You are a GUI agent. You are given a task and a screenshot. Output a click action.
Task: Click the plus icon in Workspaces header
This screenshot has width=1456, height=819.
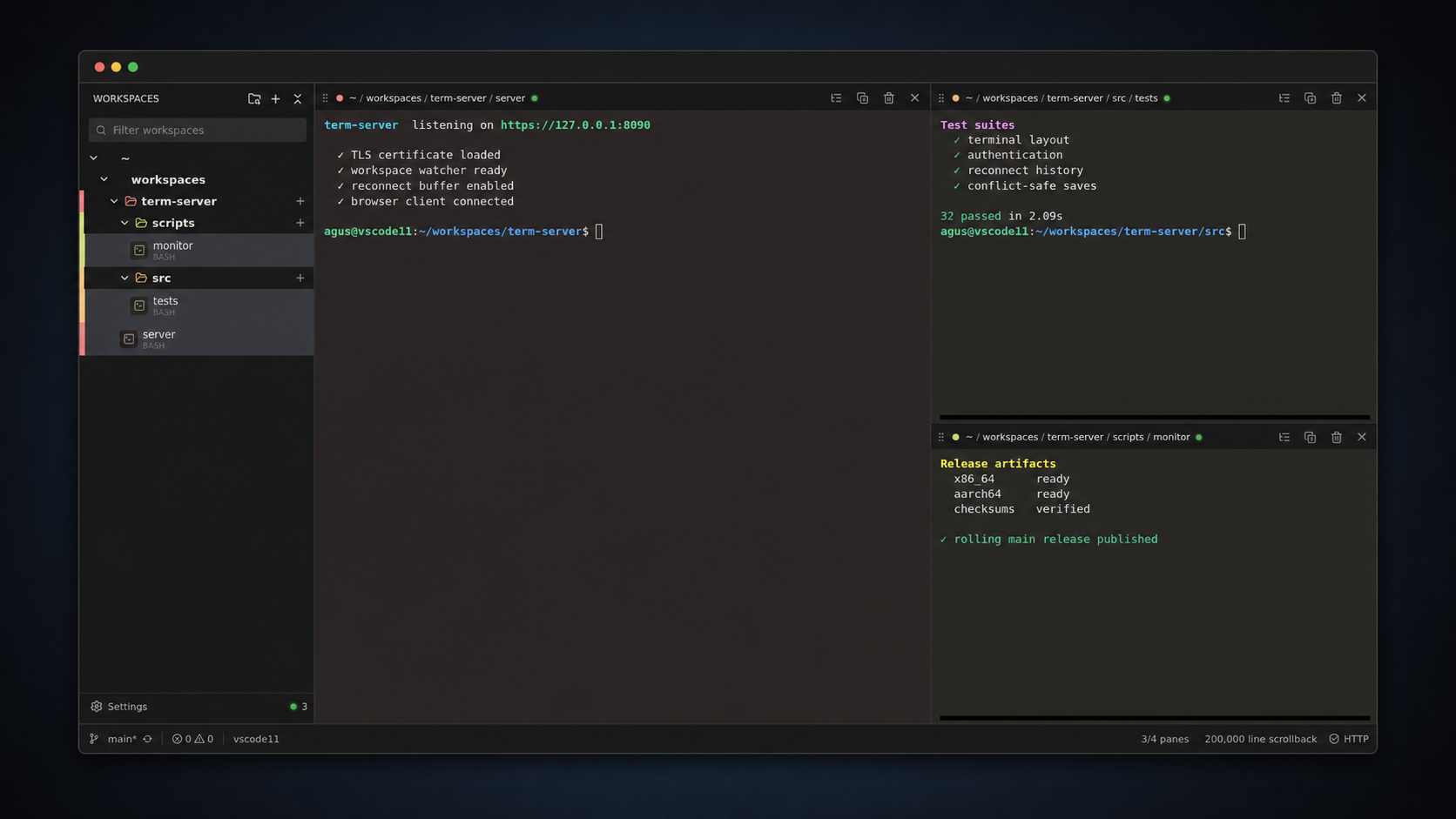click(x=276, y=99)
